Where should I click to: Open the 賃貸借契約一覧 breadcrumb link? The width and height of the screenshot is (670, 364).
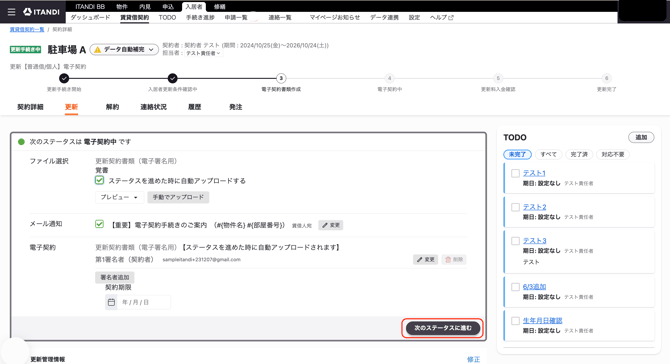(x=27, y=29)
